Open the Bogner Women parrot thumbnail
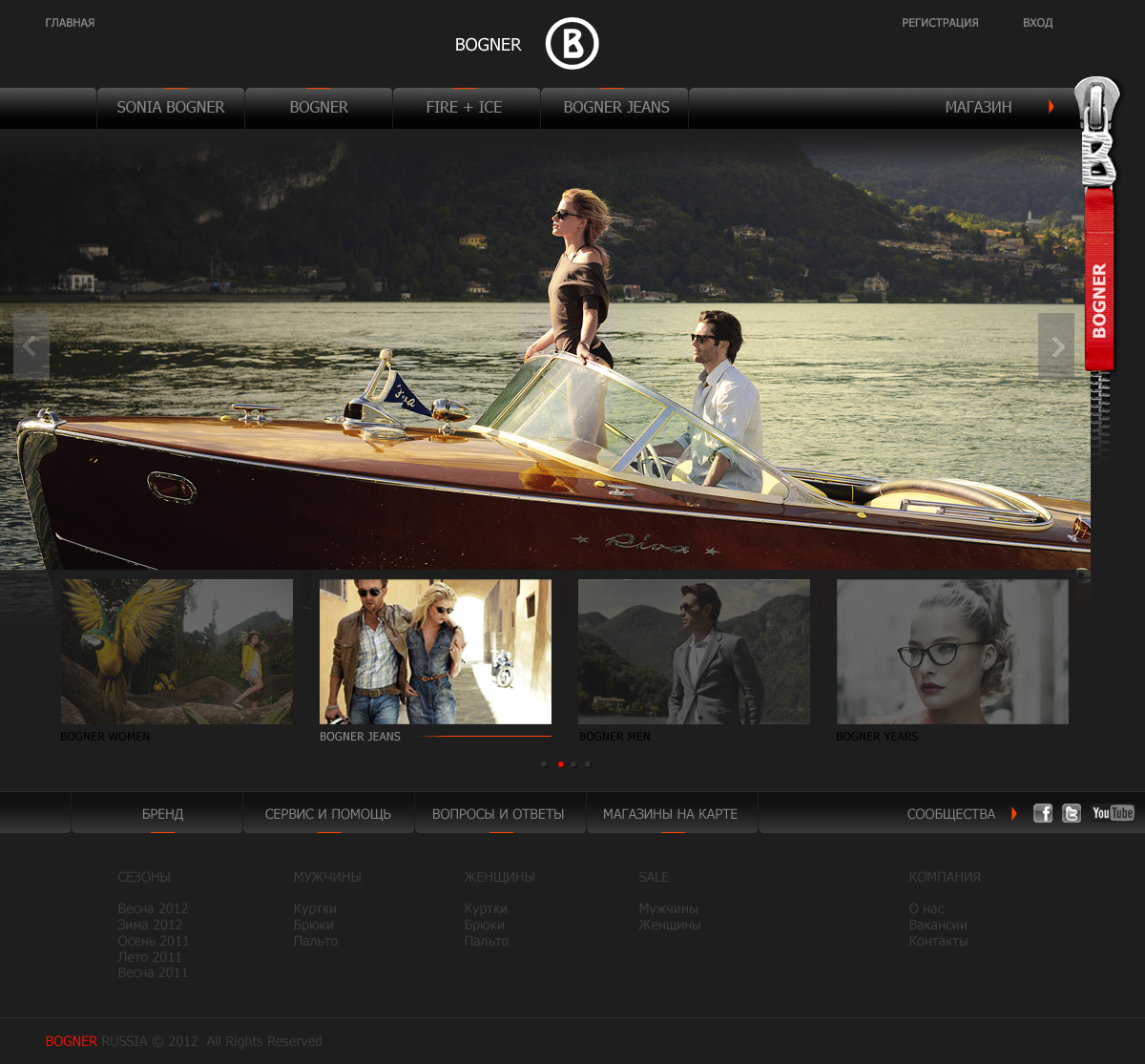 177,652
